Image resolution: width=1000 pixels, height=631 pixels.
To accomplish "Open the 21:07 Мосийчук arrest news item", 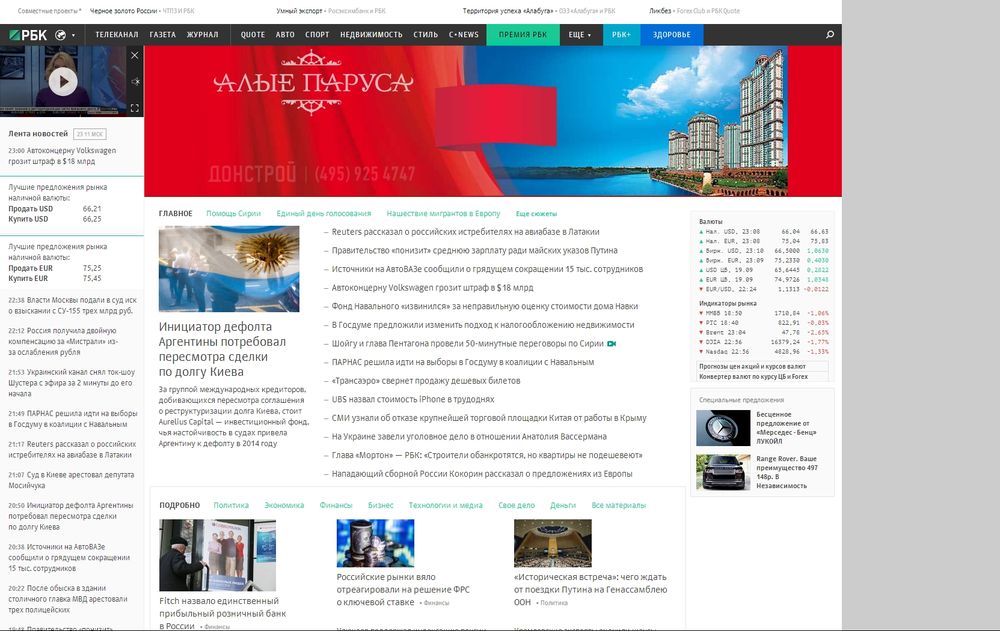I will tap(71, 480).
